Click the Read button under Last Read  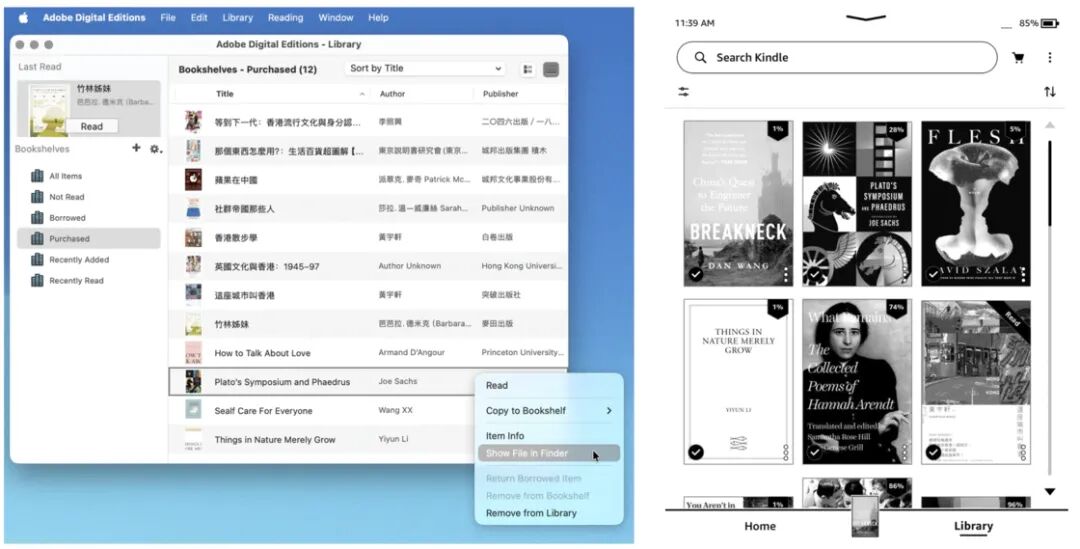[92, 127]
